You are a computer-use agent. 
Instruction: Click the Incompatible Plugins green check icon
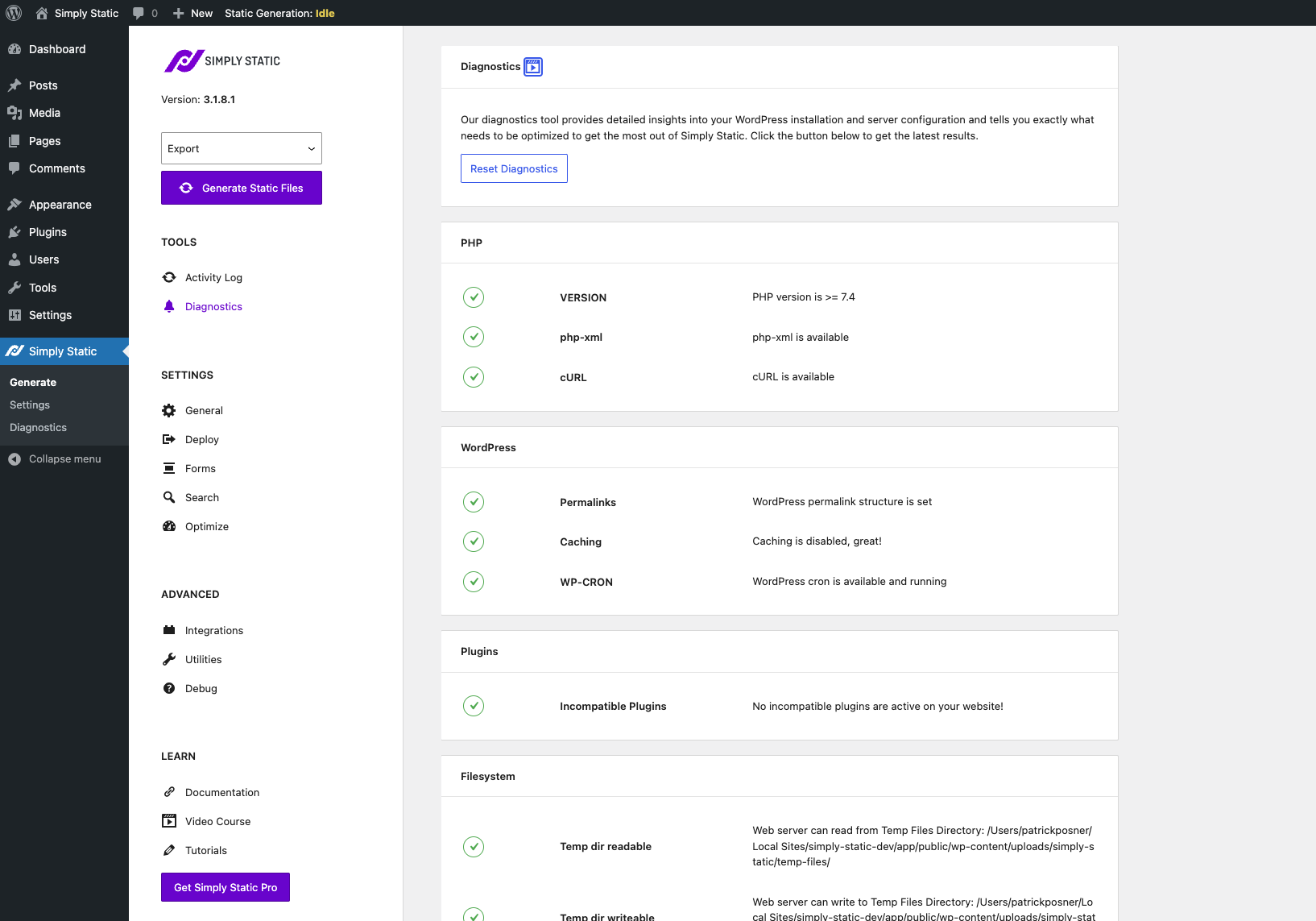[x=474, y=706]
